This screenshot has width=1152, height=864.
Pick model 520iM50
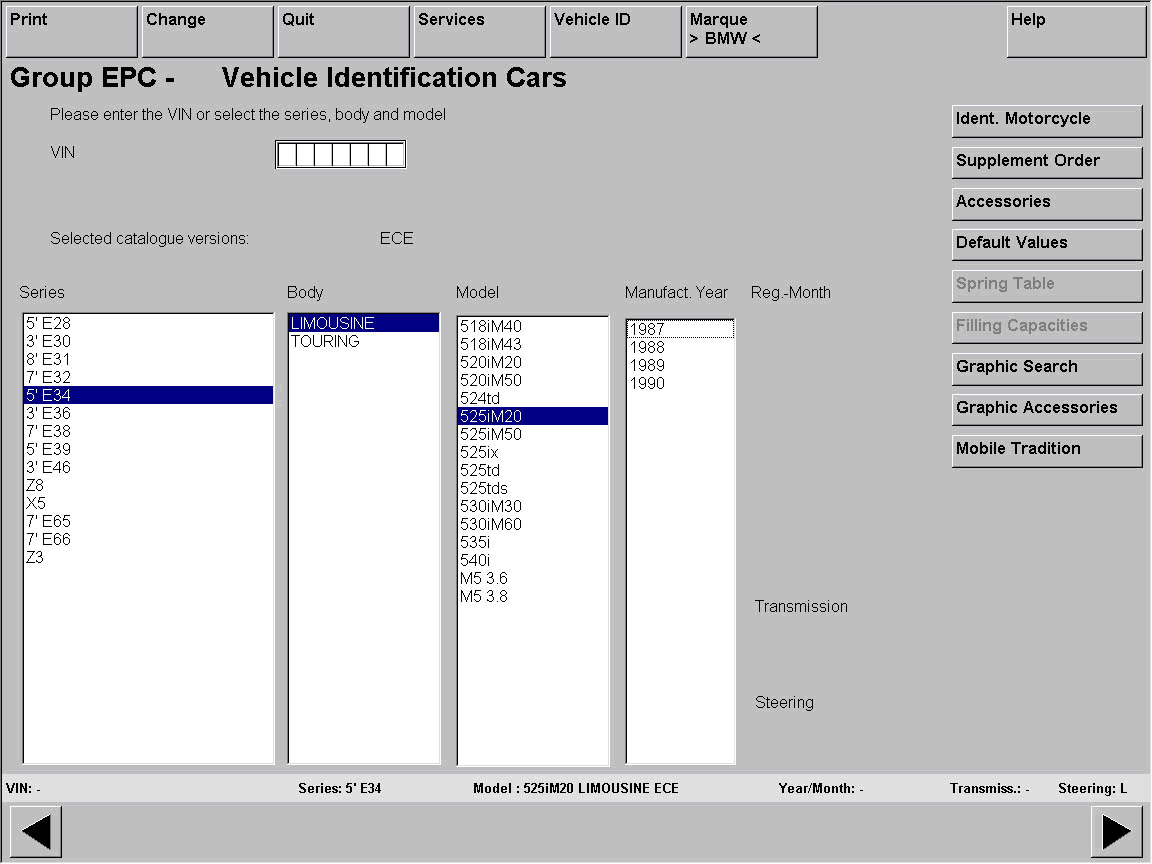tap(533, 380)
